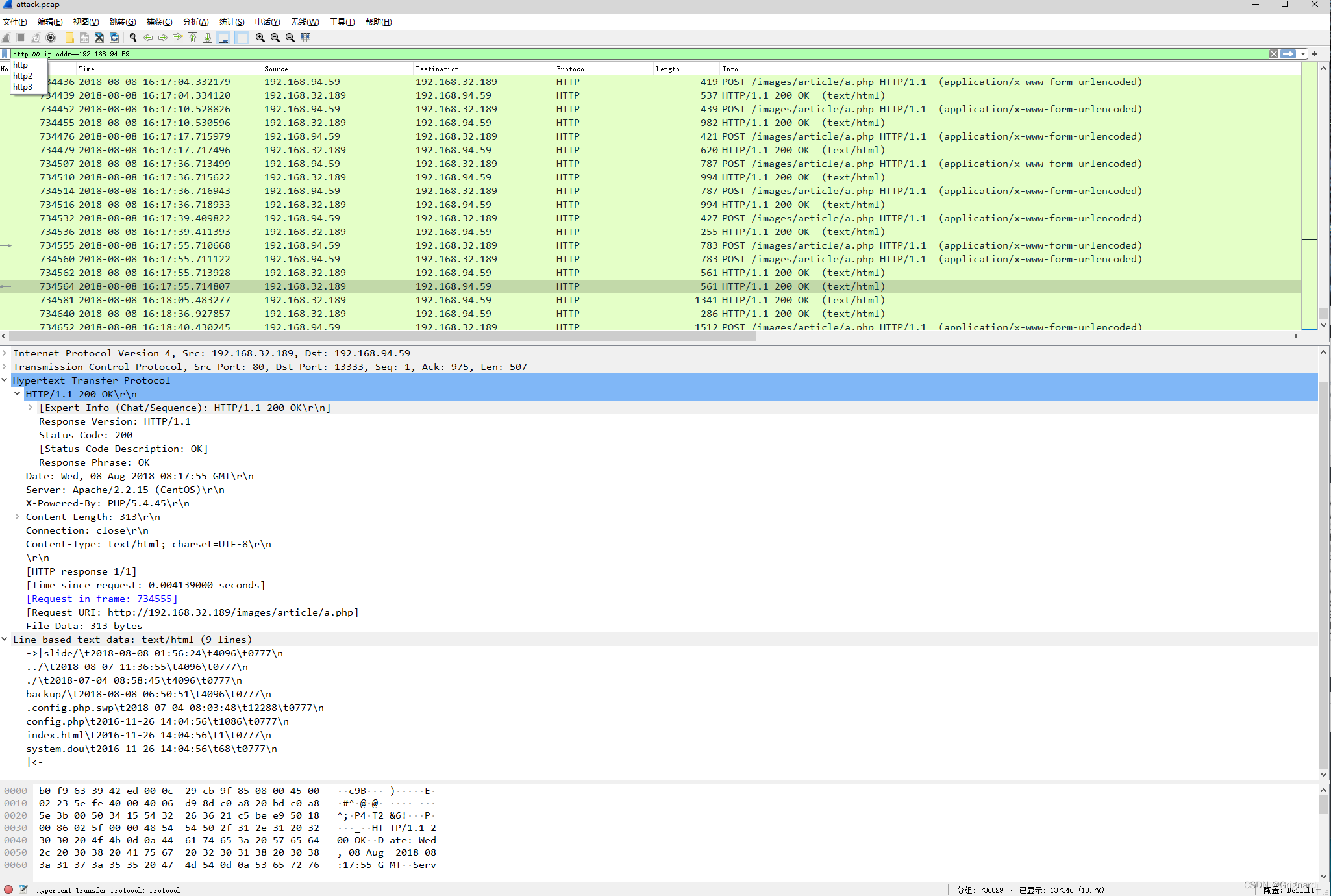The height and width of the screenshot is (896, 1331).
Task: Open the 工具(T) menu
Action: click(342, 22)
